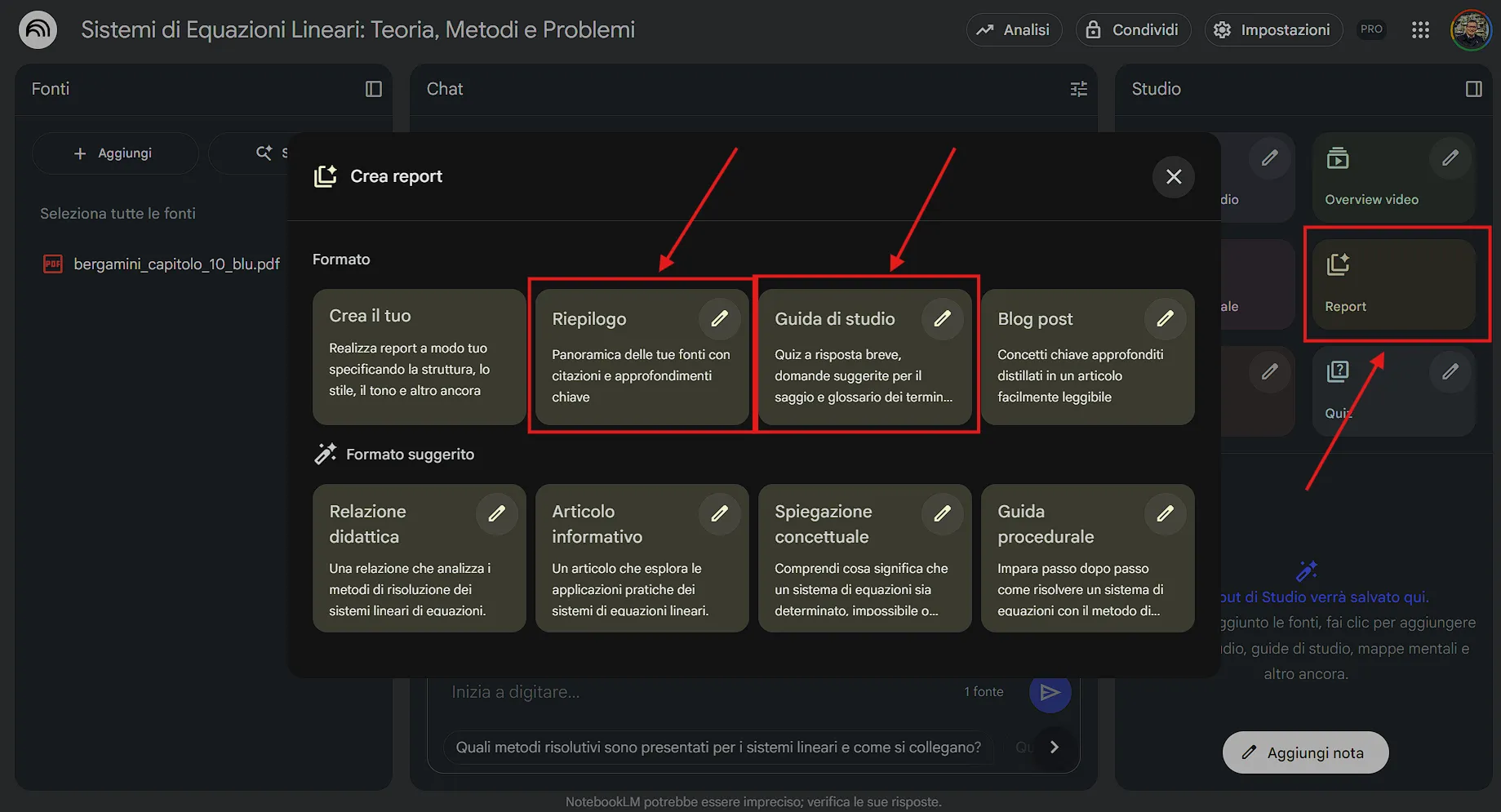Screen dimensions: 1501x812
Task: Click the NotebookLM logo icon
Action: (x=38, y=30)
